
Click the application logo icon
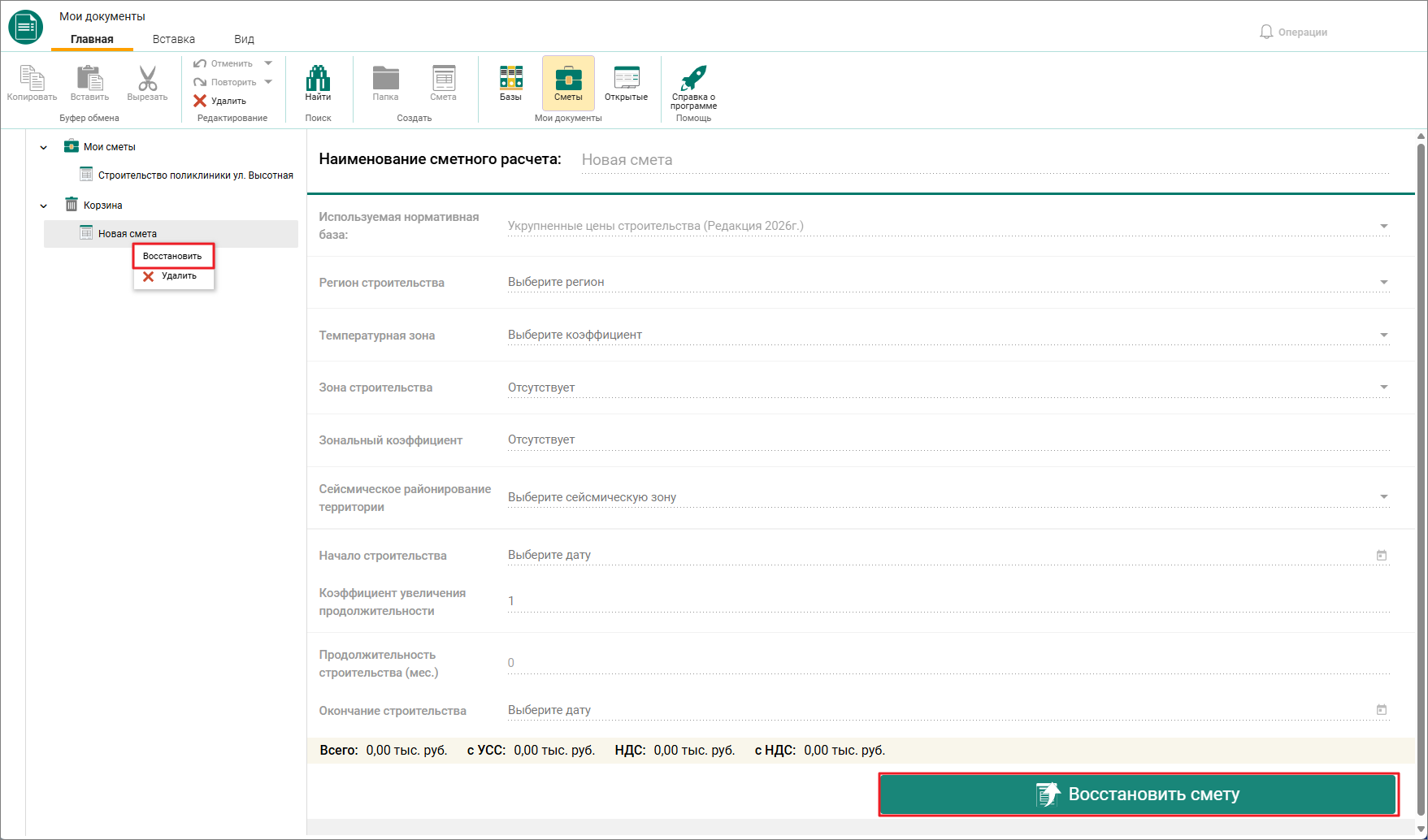coord(26,27)
